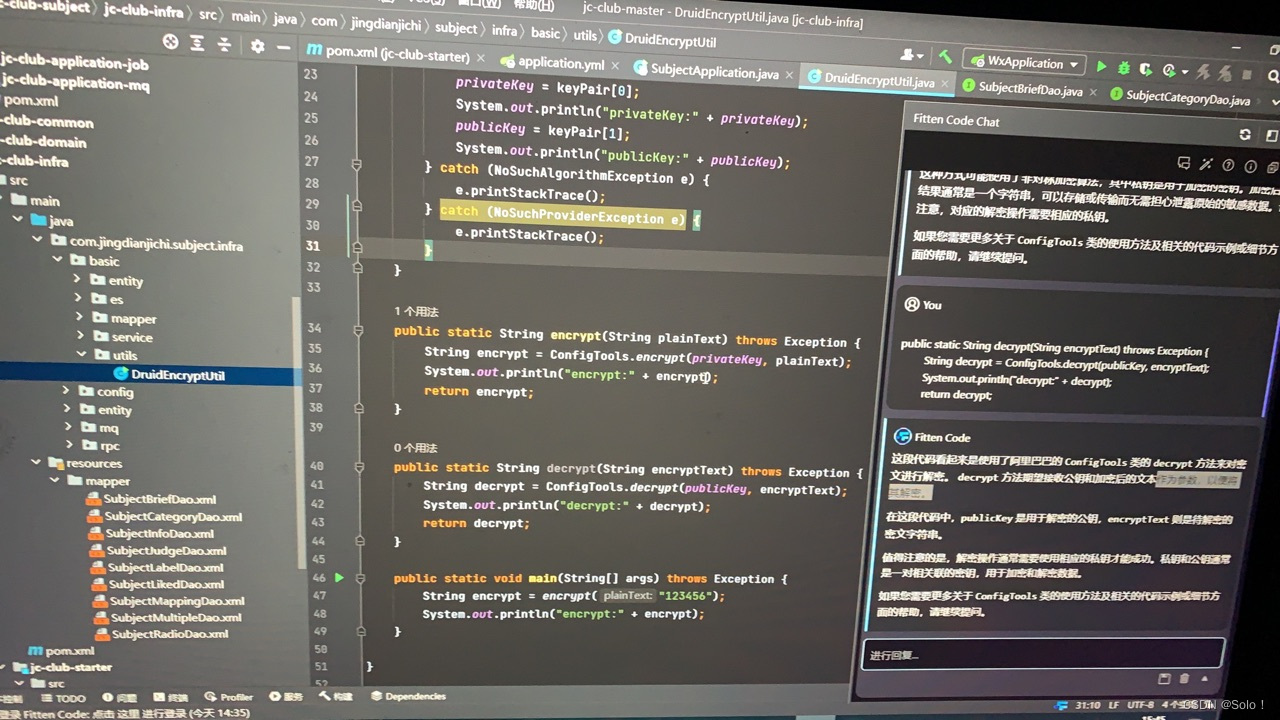Expand the es folder
This screenshot has height=720, width=1280.
pyautogui.click(x=77, y=298)
